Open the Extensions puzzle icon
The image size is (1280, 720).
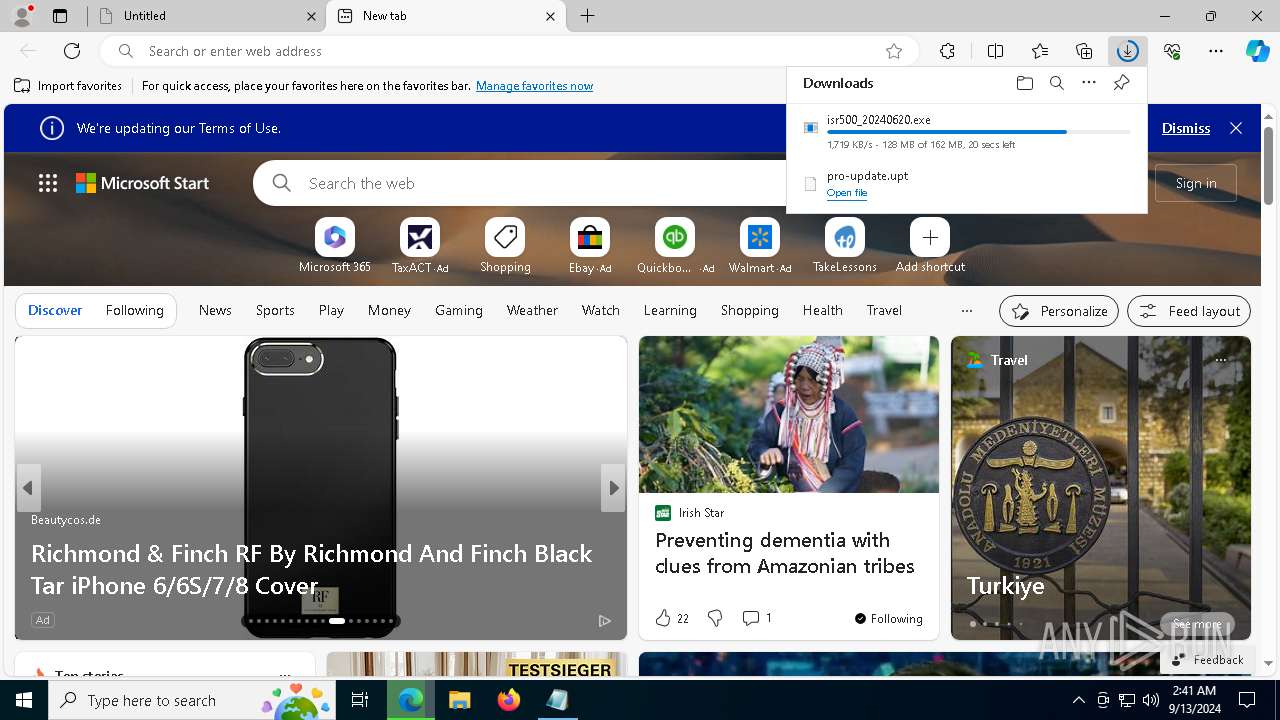pyautogui.click(x=947, y=51)
